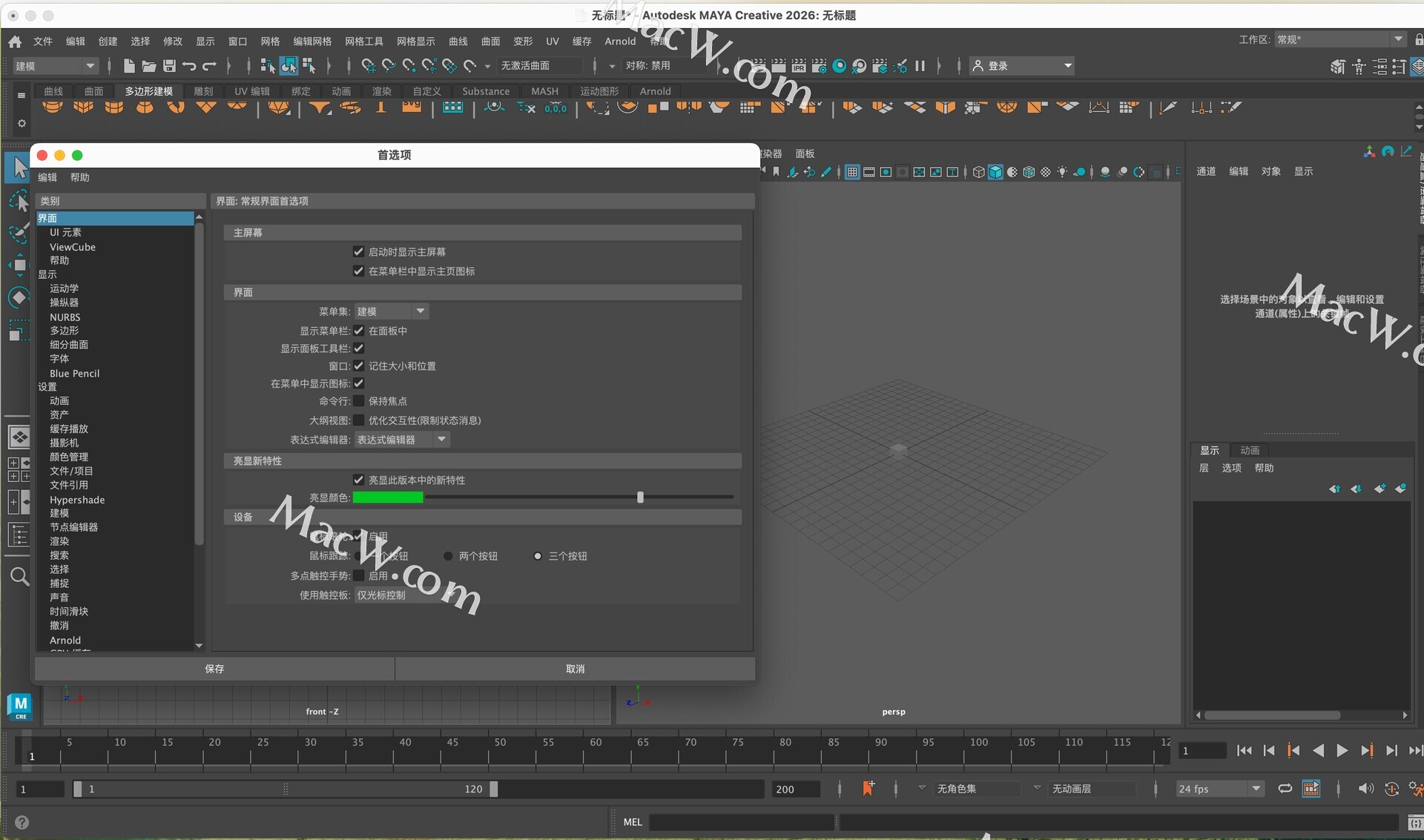Select the Scale tool in toolbox
The image size is (1424, 840).
(19, 330)
